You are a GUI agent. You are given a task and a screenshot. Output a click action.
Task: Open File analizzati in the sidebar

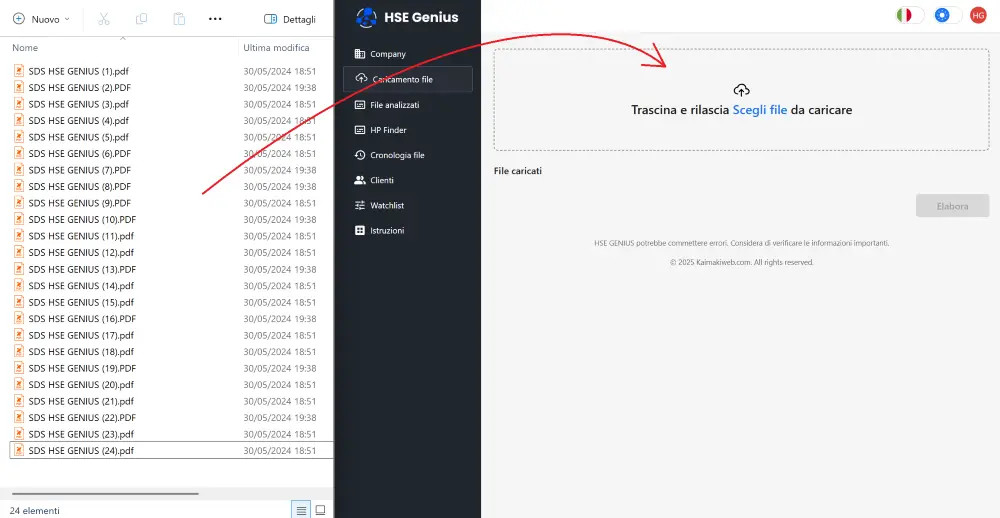click(x=394, y=105)
